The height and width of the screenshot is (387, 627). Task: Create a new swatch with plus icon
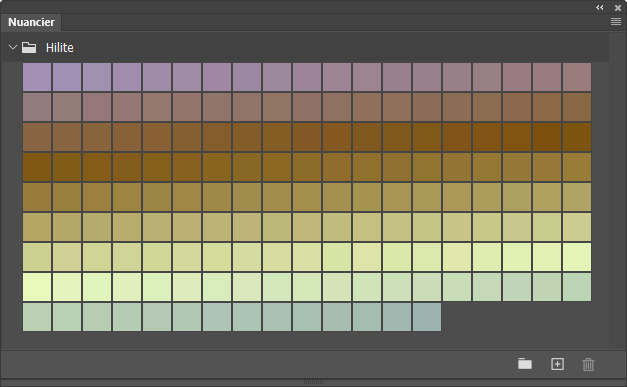click(x=557, y=364)
